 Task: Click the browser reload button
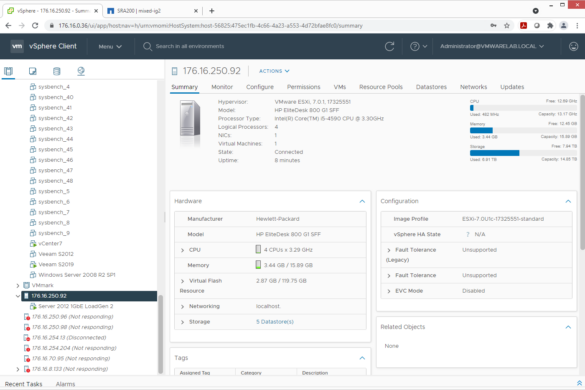pyautogui.click(x=35, y=25)
